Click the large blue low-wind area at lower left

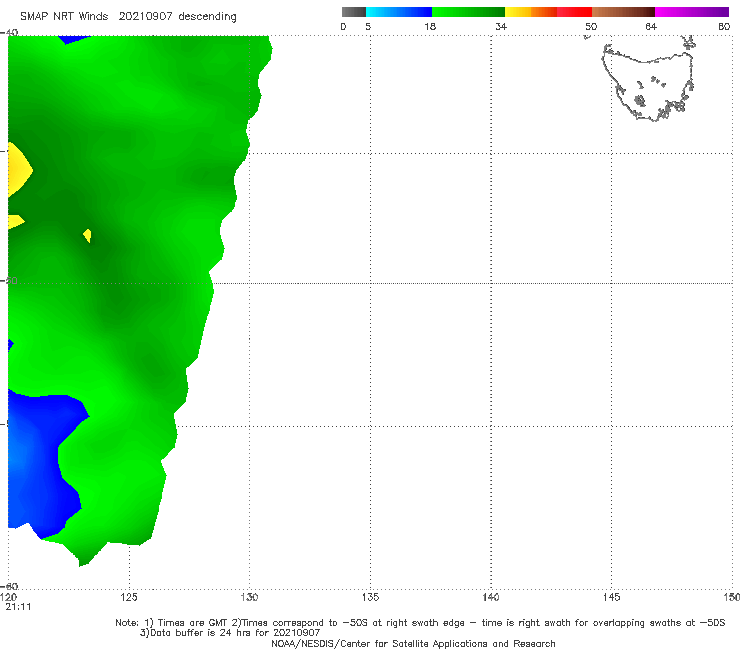38,463
